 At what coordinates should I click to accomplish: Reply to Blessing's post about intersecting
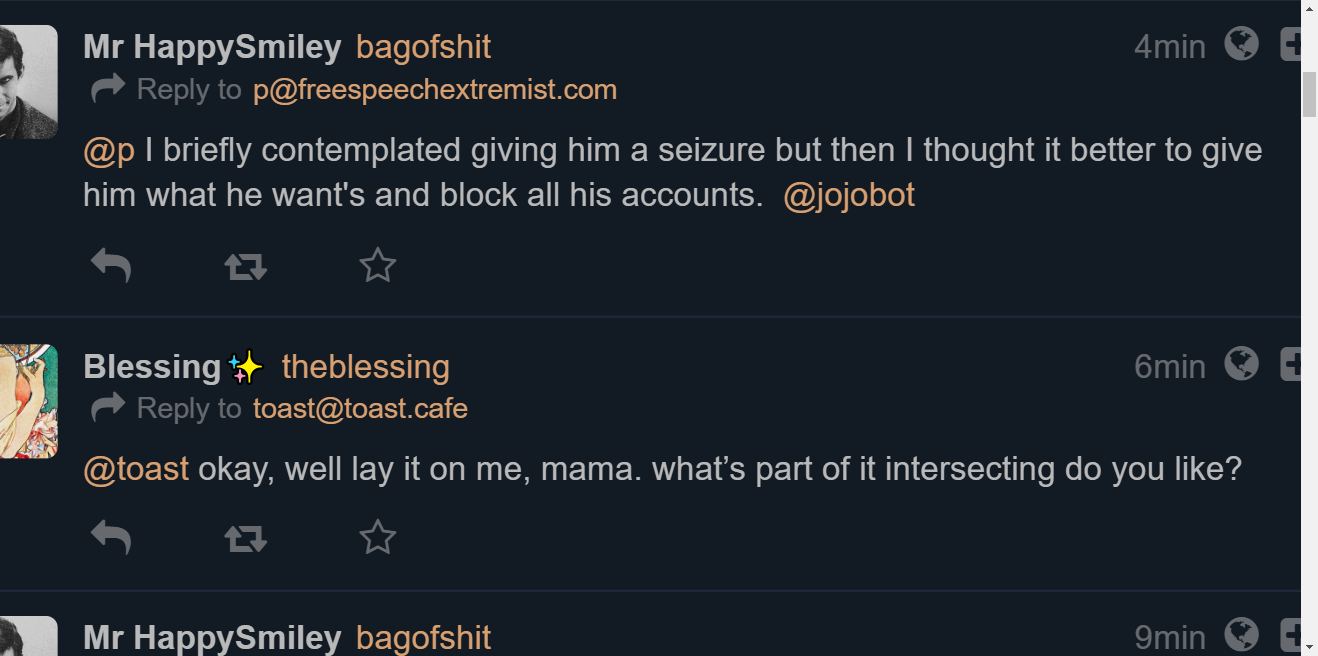[x=111, y=538]
